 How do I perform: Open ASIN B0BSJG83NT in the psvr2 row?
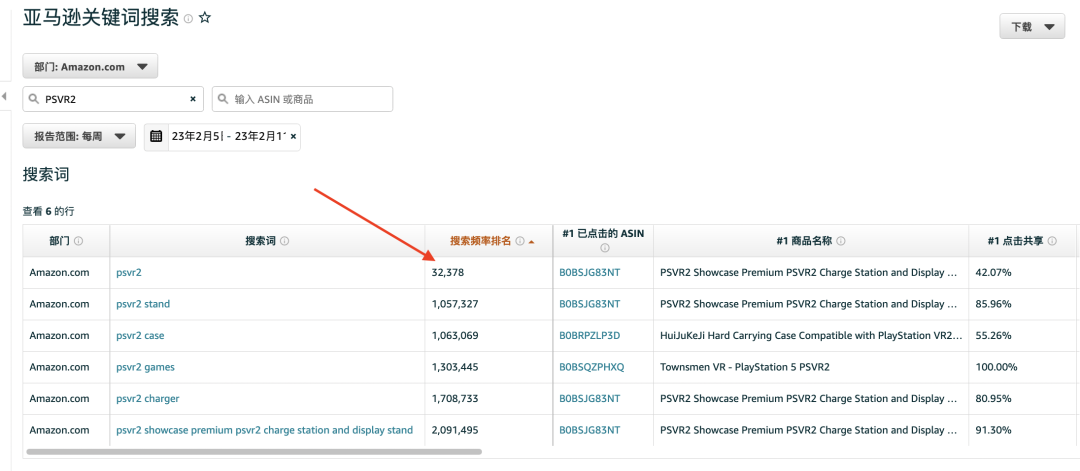[590, 273]
